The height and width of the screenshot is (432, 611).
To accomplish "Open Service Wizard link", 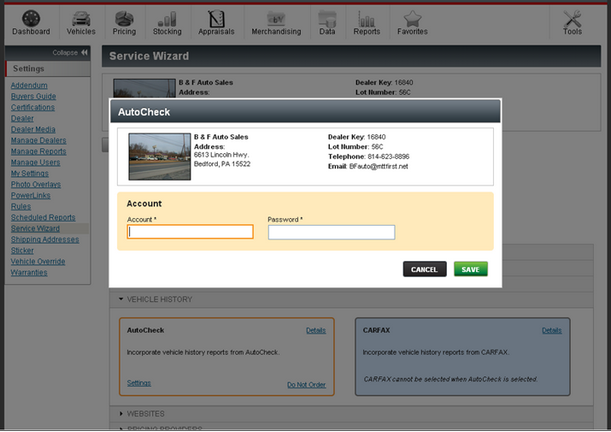I will [x=35, y=228].
